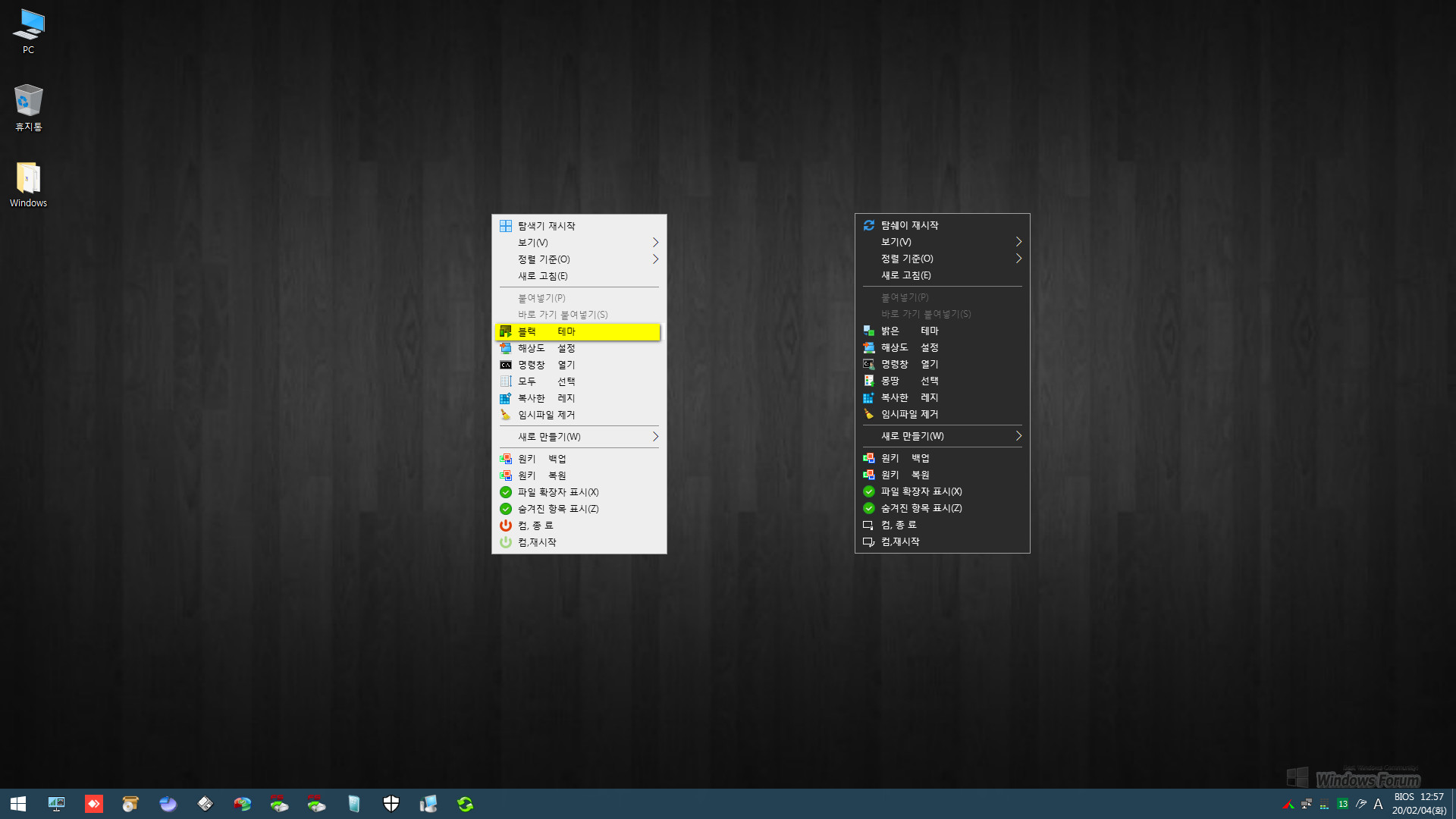Screen dimensions: 1456x819
Task: Run 원키 복원 from the dark menu
Action: coord(942,475)
